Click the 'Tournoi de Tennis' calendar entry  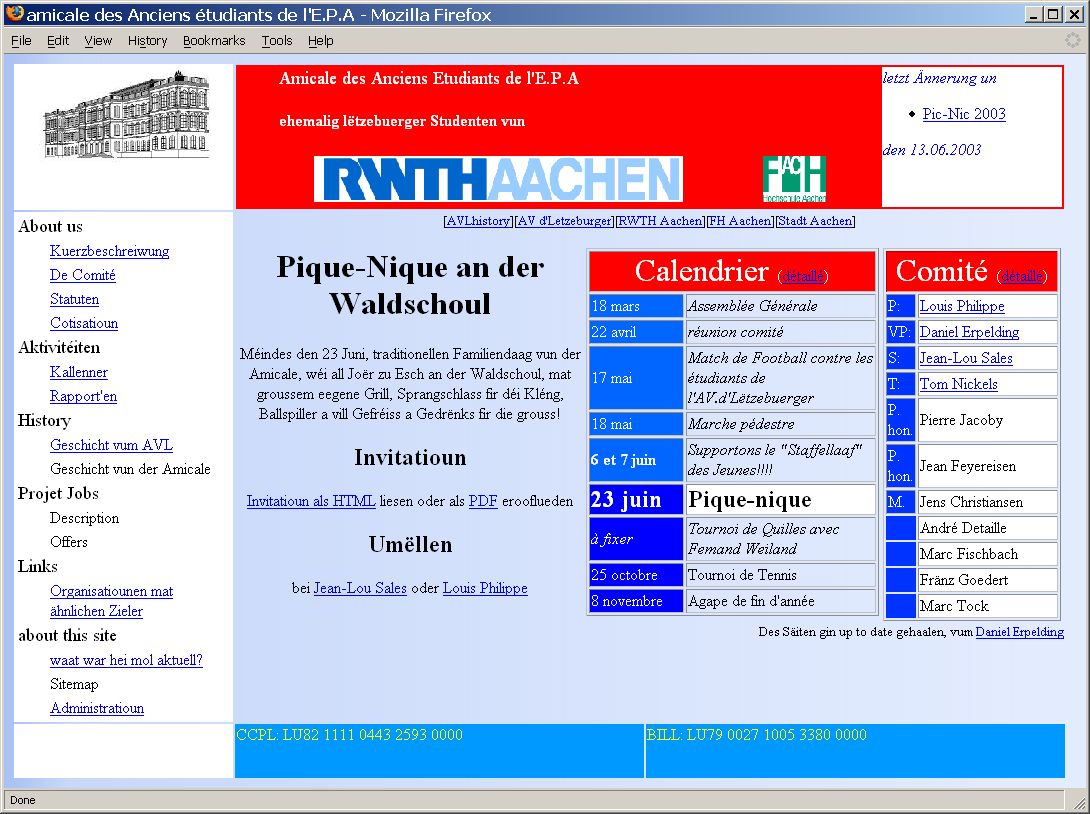(x=780, y=575)
